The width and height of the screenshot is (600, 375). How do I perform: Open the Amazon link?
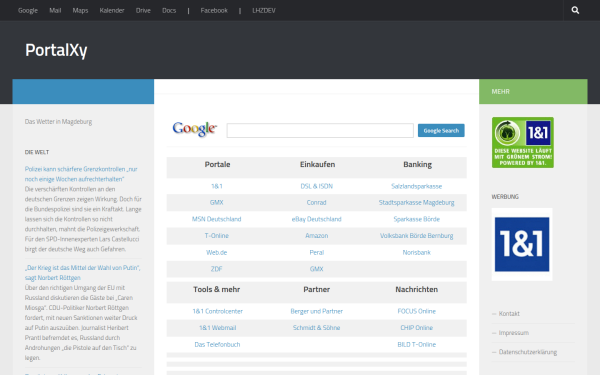tap(316, 236)
